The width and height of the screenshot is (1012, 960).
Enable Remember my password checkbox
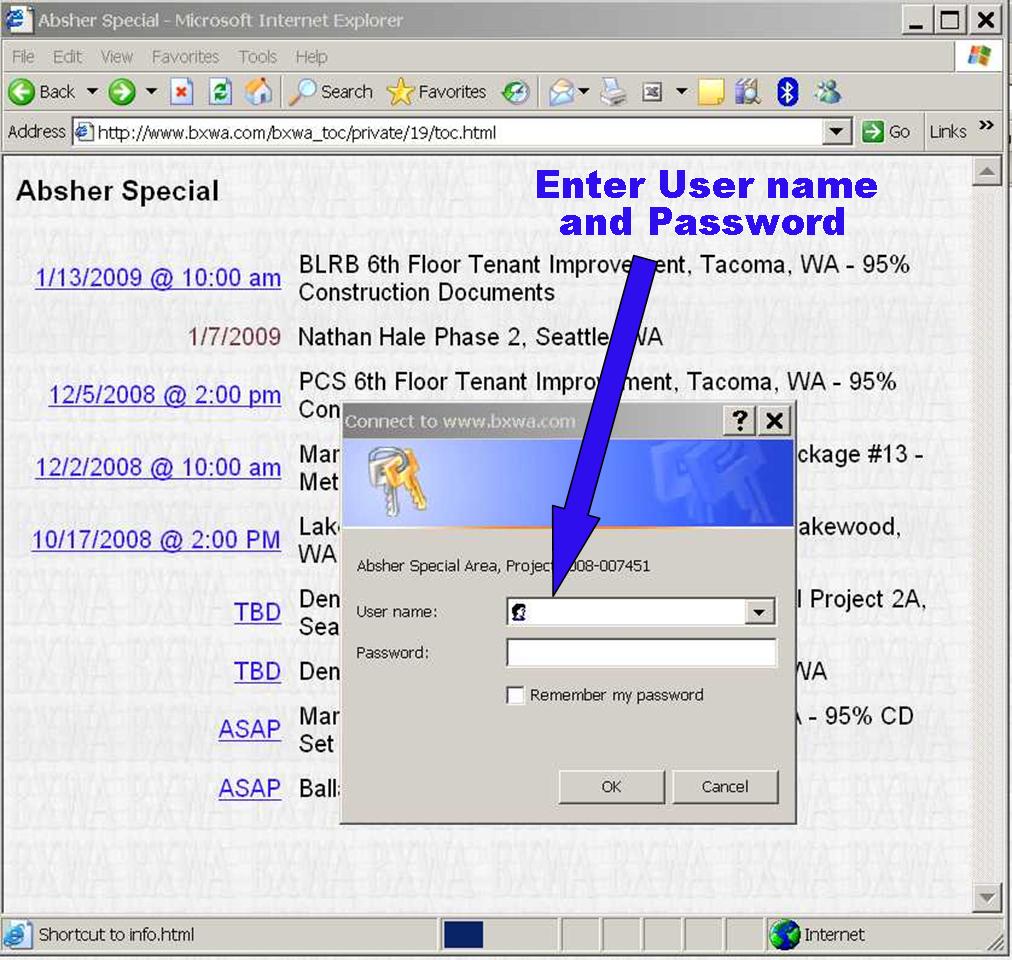516,695
